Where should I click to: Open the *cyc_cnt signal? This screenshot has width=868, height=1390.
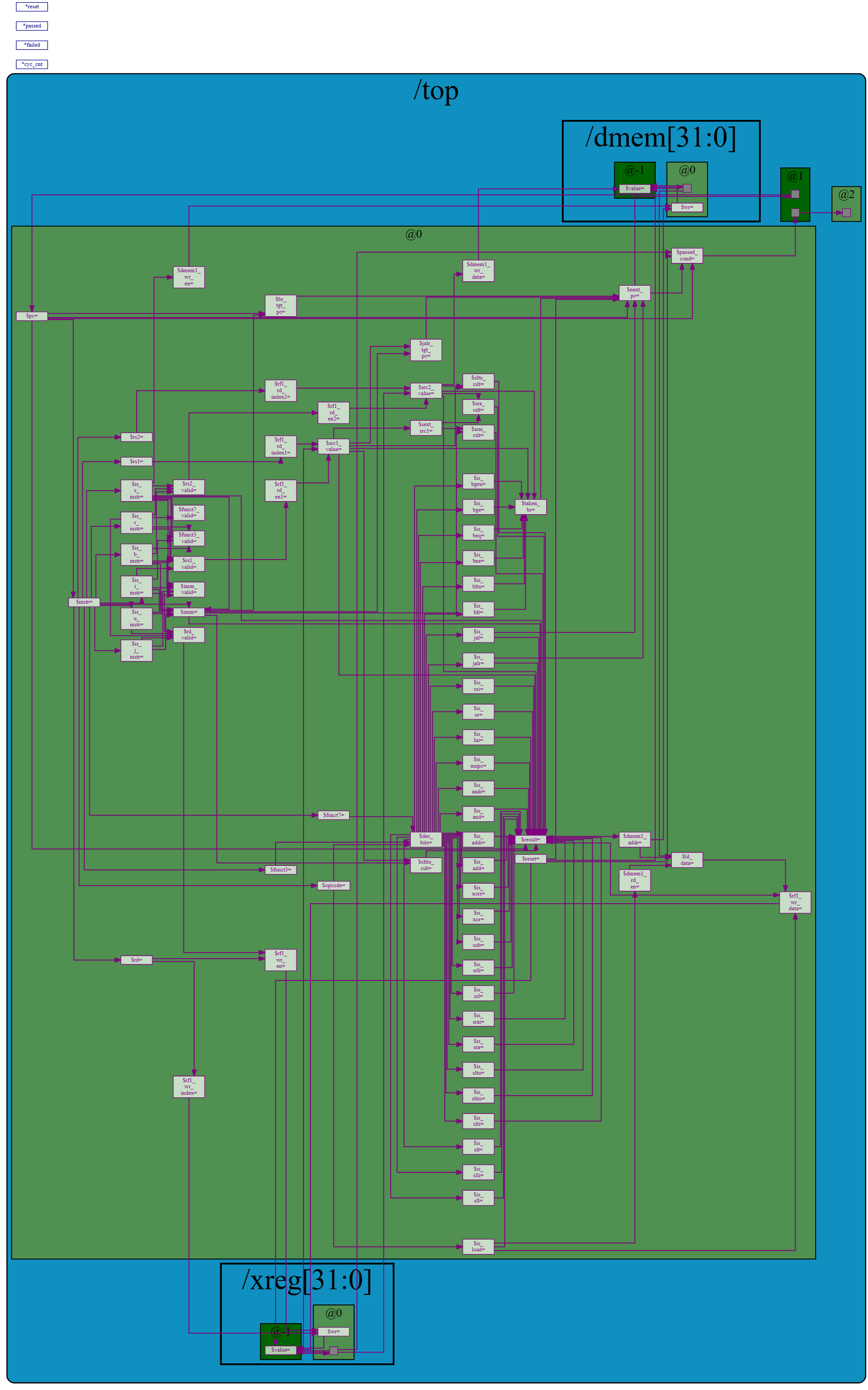tap(33, 64)
